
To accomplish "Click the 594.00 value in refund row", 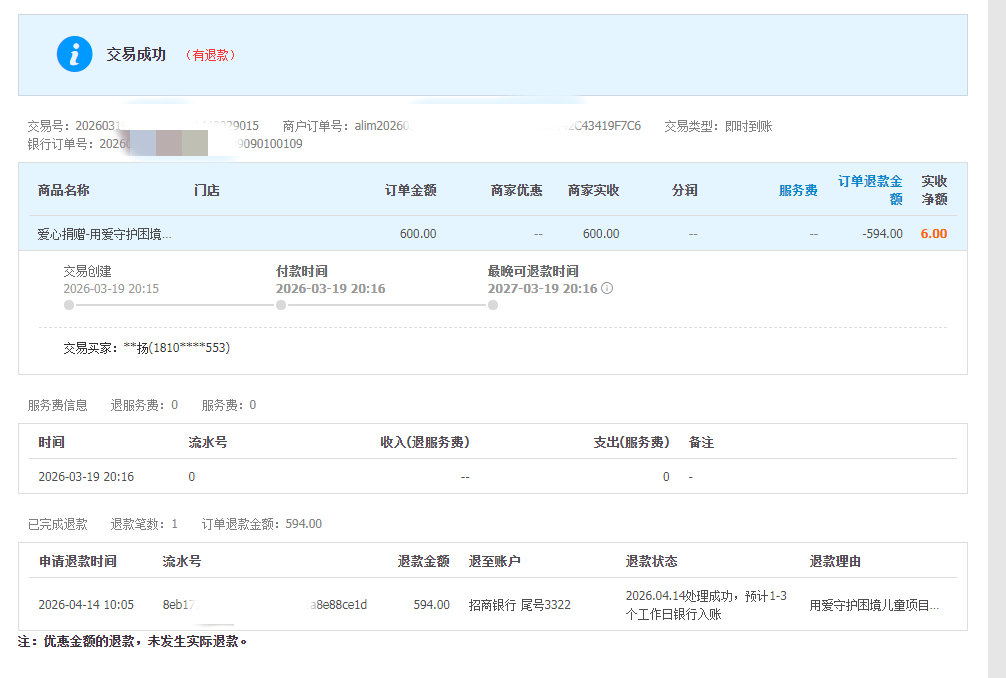I will pyautogui.click(x=431, y=605).
